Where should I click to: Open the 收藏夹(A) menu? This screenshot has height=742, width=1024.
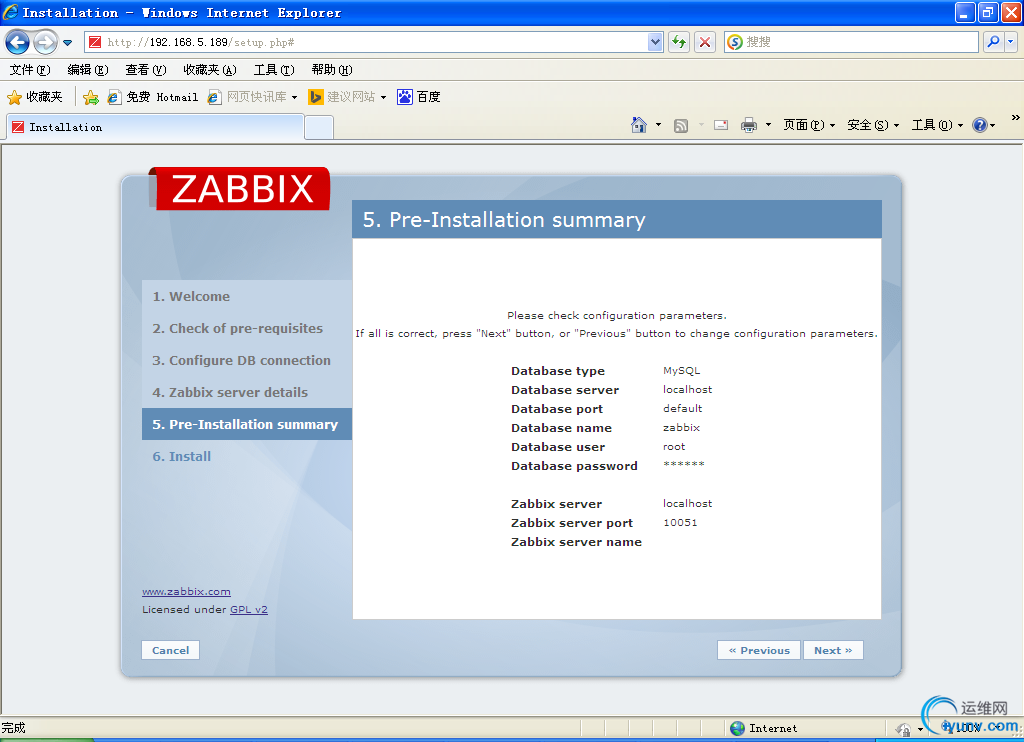(x=210, y=70)
